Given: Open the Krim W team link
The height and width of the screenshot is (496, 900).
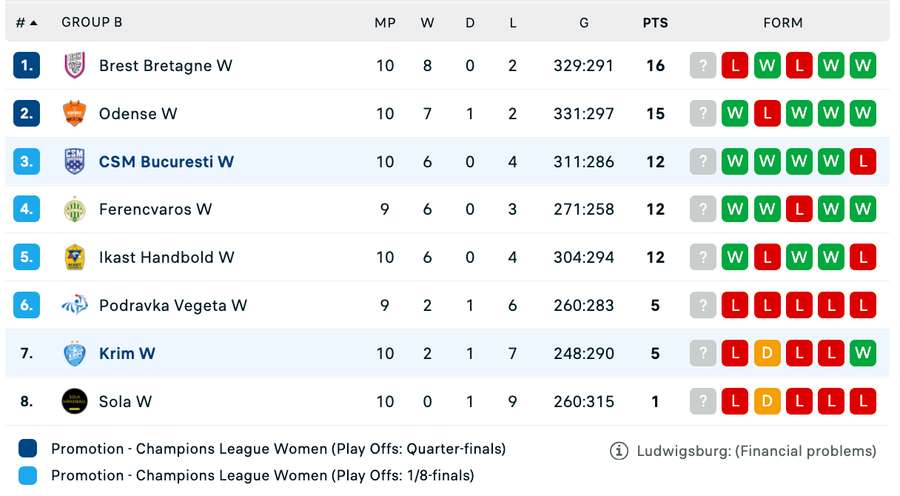Looking at the screenshot, I should pos(127,354).
